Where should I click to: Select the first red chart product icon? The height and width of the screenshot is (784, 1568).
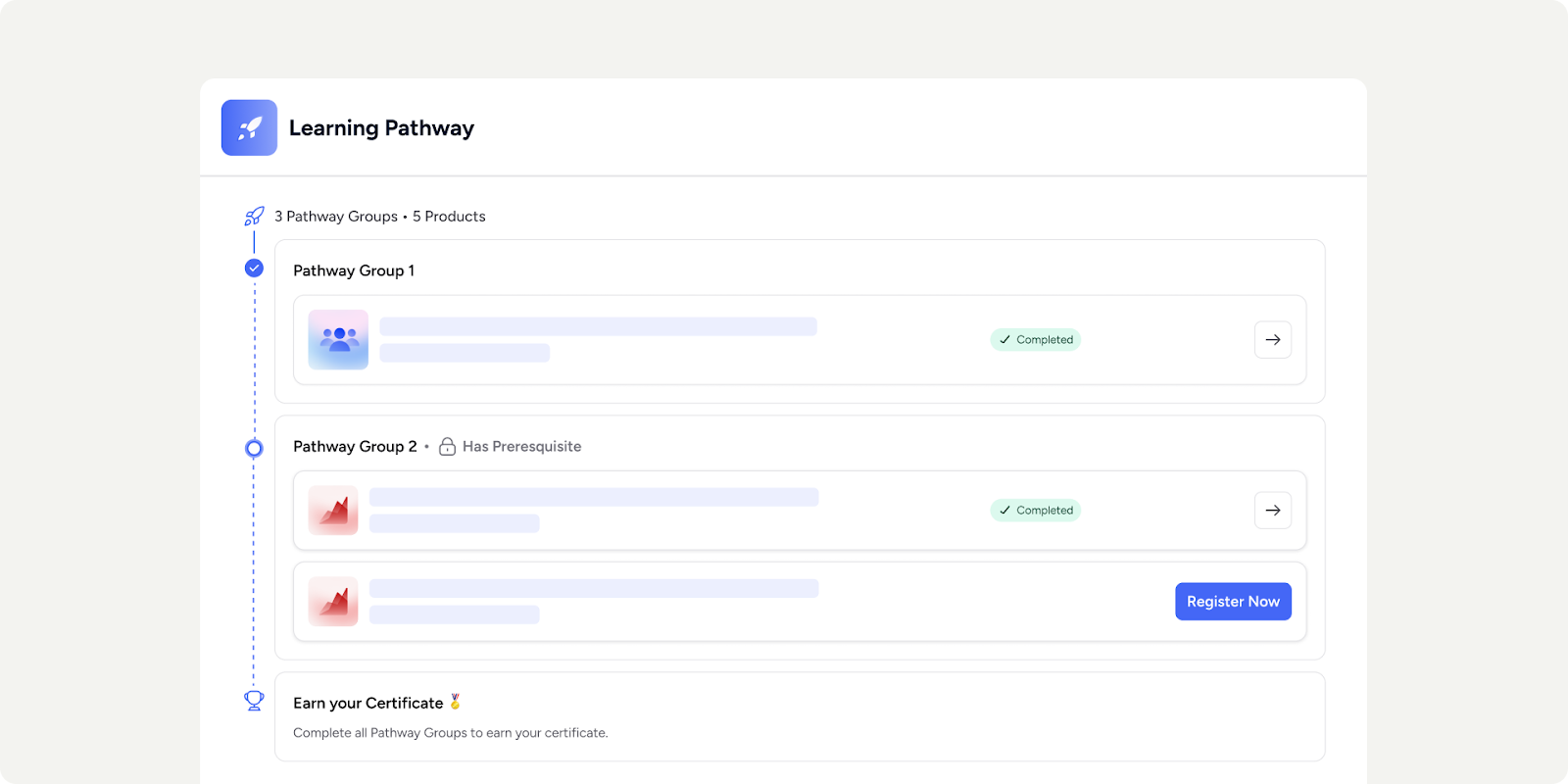(333, 511)
